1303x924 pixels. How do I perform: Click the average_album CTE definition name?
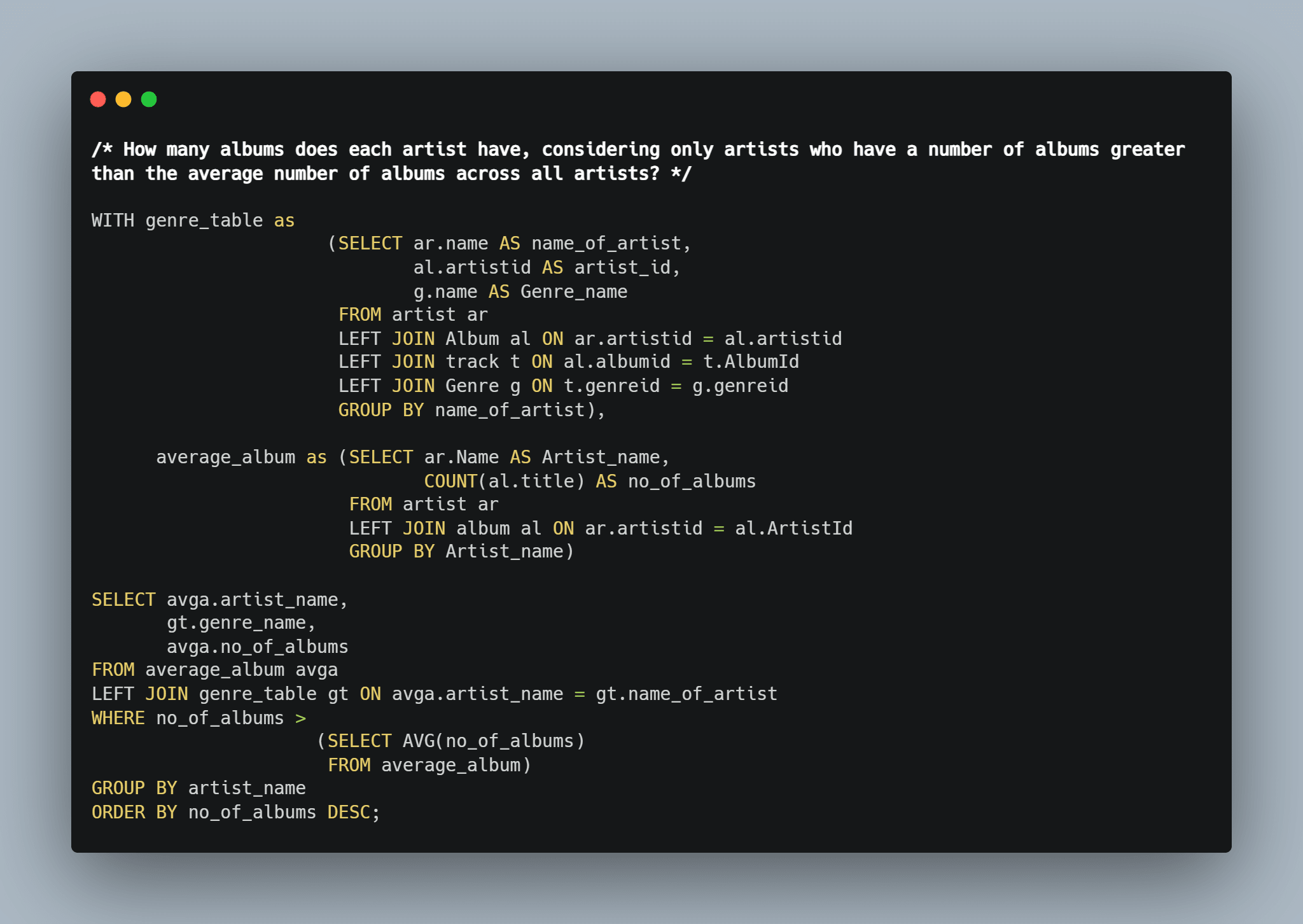coord(225,457)
